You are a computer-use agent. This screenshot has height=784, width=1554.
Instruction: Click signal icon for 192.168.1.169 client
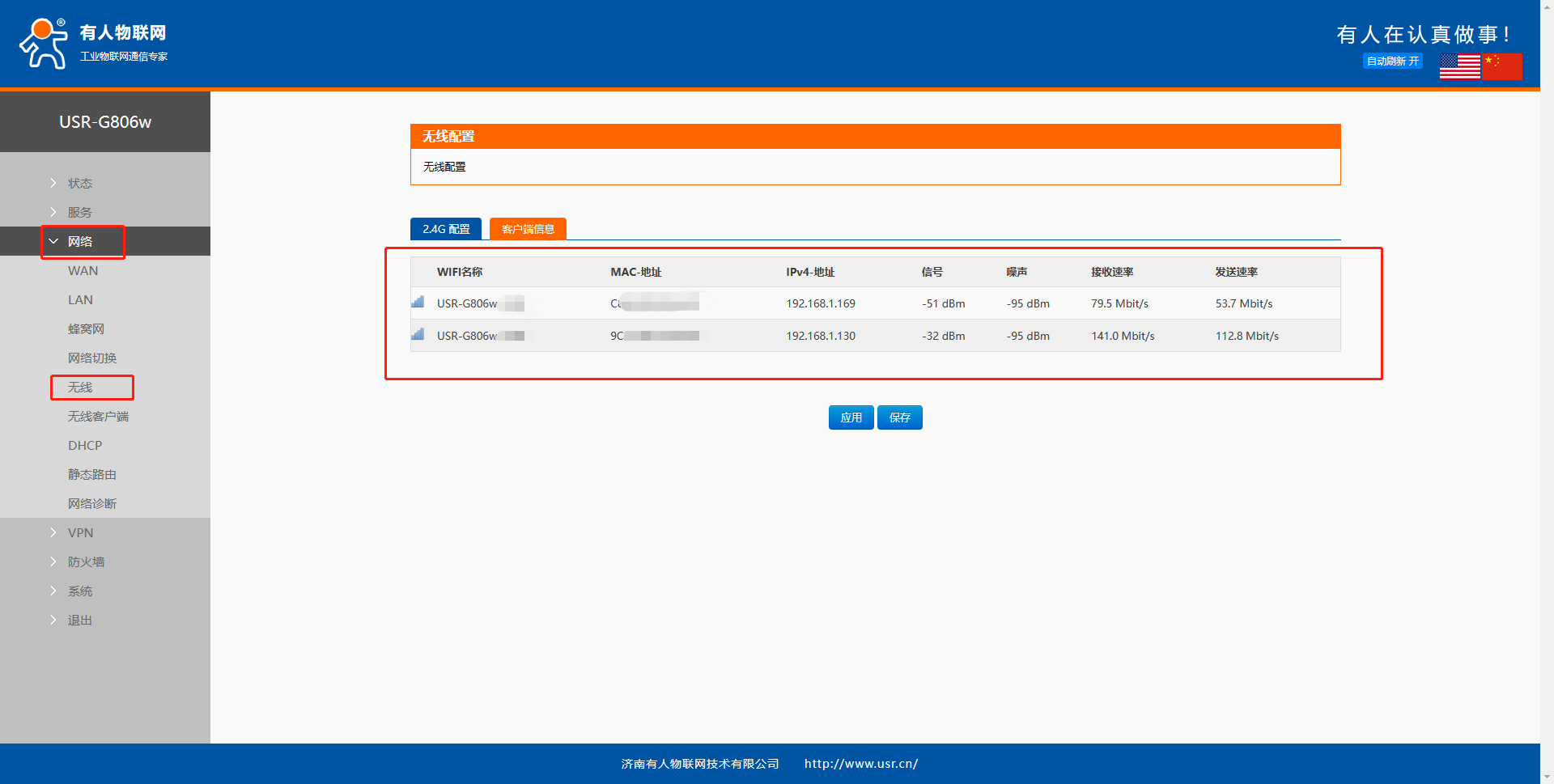pyautogui.click(x=418, y=303)
